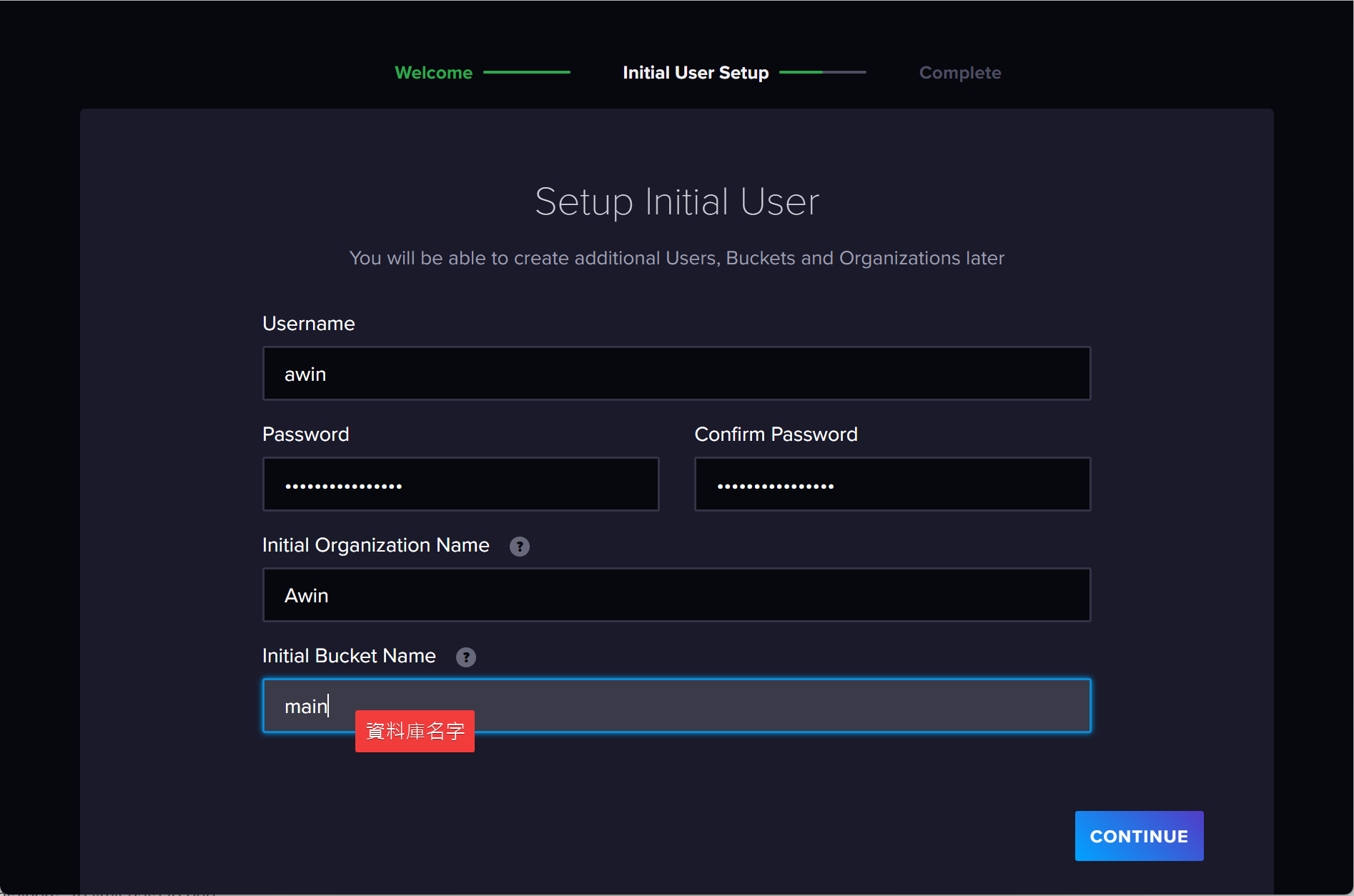
Task: Click the Password label text
Action: tap(305, 434)
